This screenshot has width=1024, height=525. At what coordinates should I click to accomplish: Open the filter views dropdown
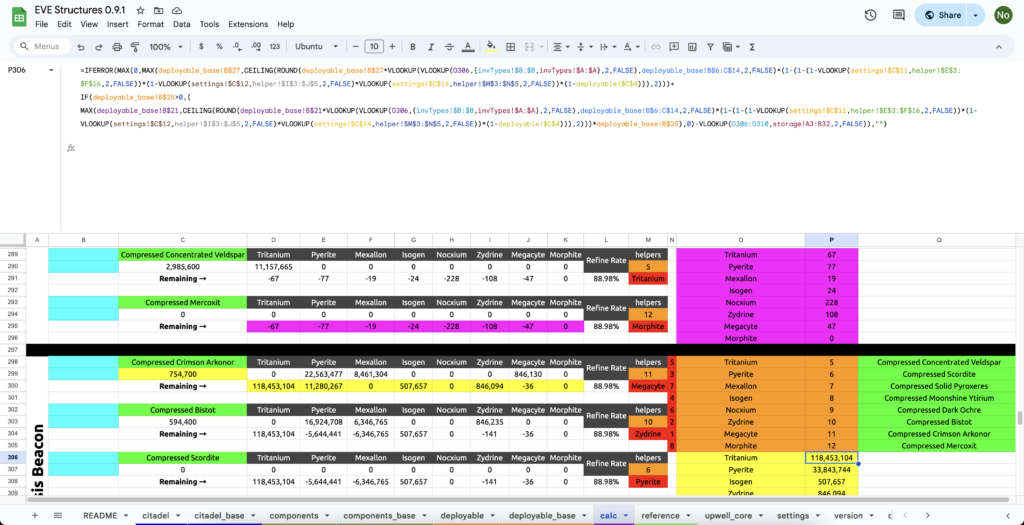tap(730, 47)
